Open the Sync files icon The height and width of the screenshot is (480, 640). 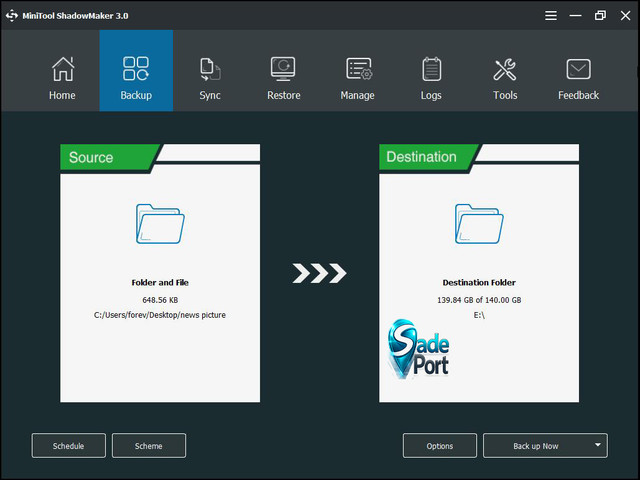pyautogui.click(x=210, y=69)
